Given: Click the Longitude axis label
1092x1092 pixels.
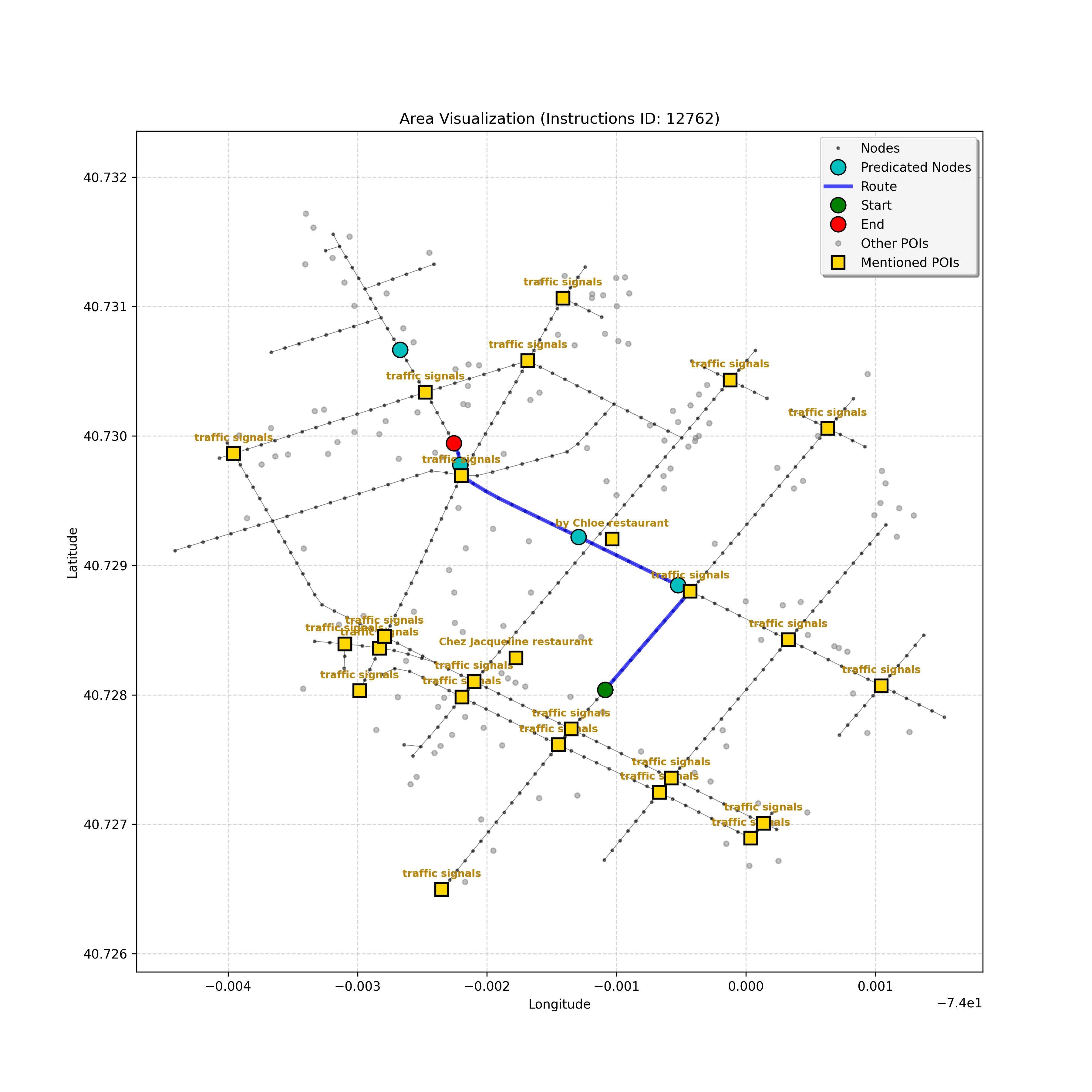Looking at the screenshot, I should (x=559, y=1004).
